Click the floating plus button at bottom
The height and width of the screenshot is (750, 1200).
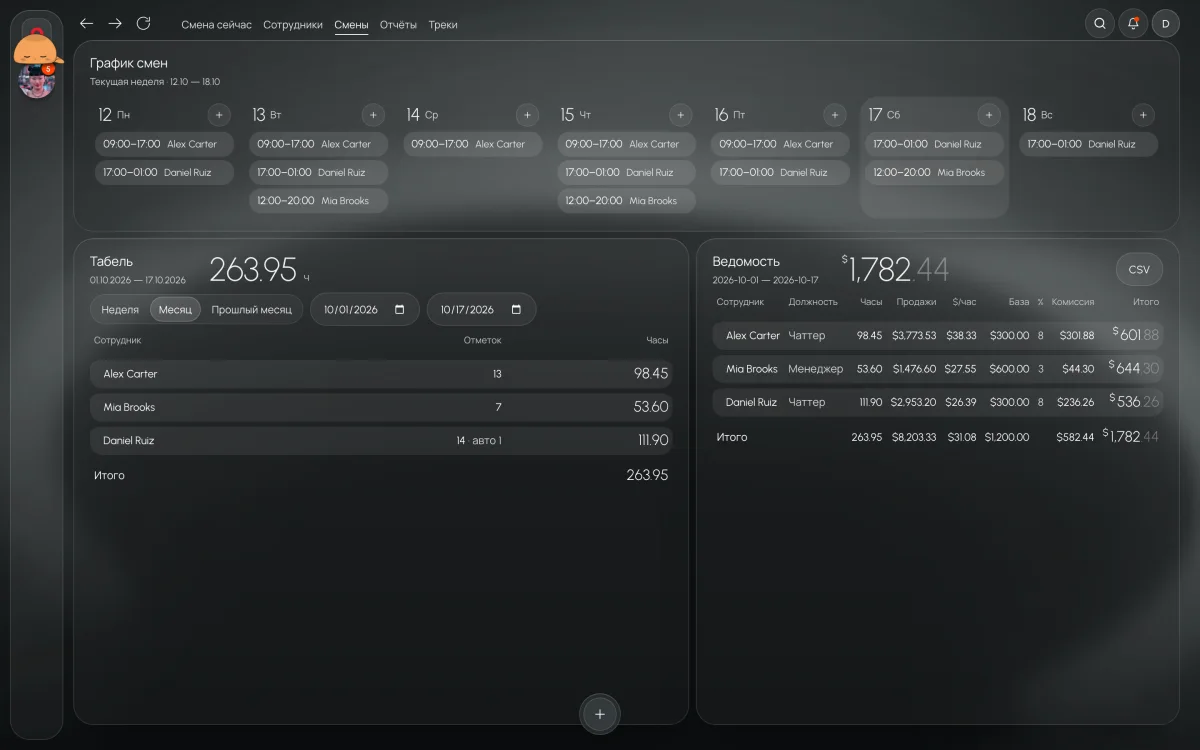point(600,714)
